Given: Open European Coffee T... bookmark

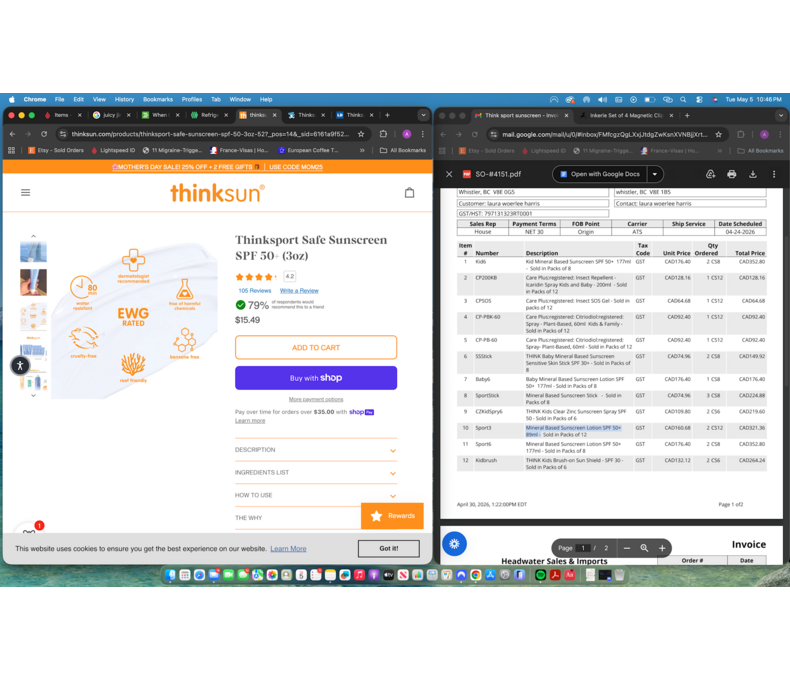Looking at the screenshot, I should tap(308, 150).
